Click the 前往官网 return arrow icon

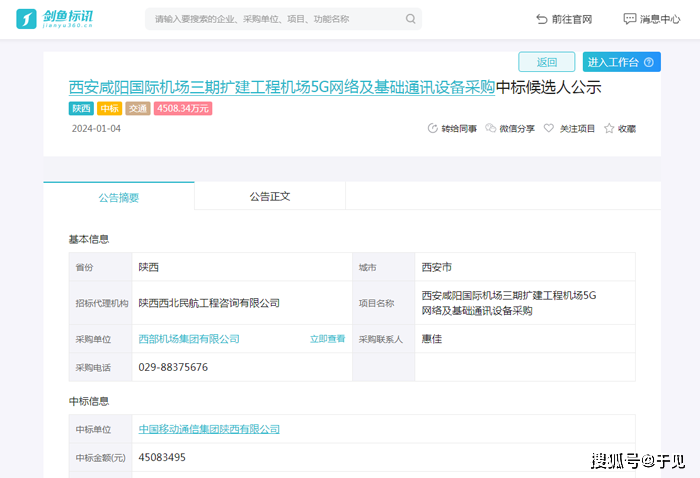point(542,19)
